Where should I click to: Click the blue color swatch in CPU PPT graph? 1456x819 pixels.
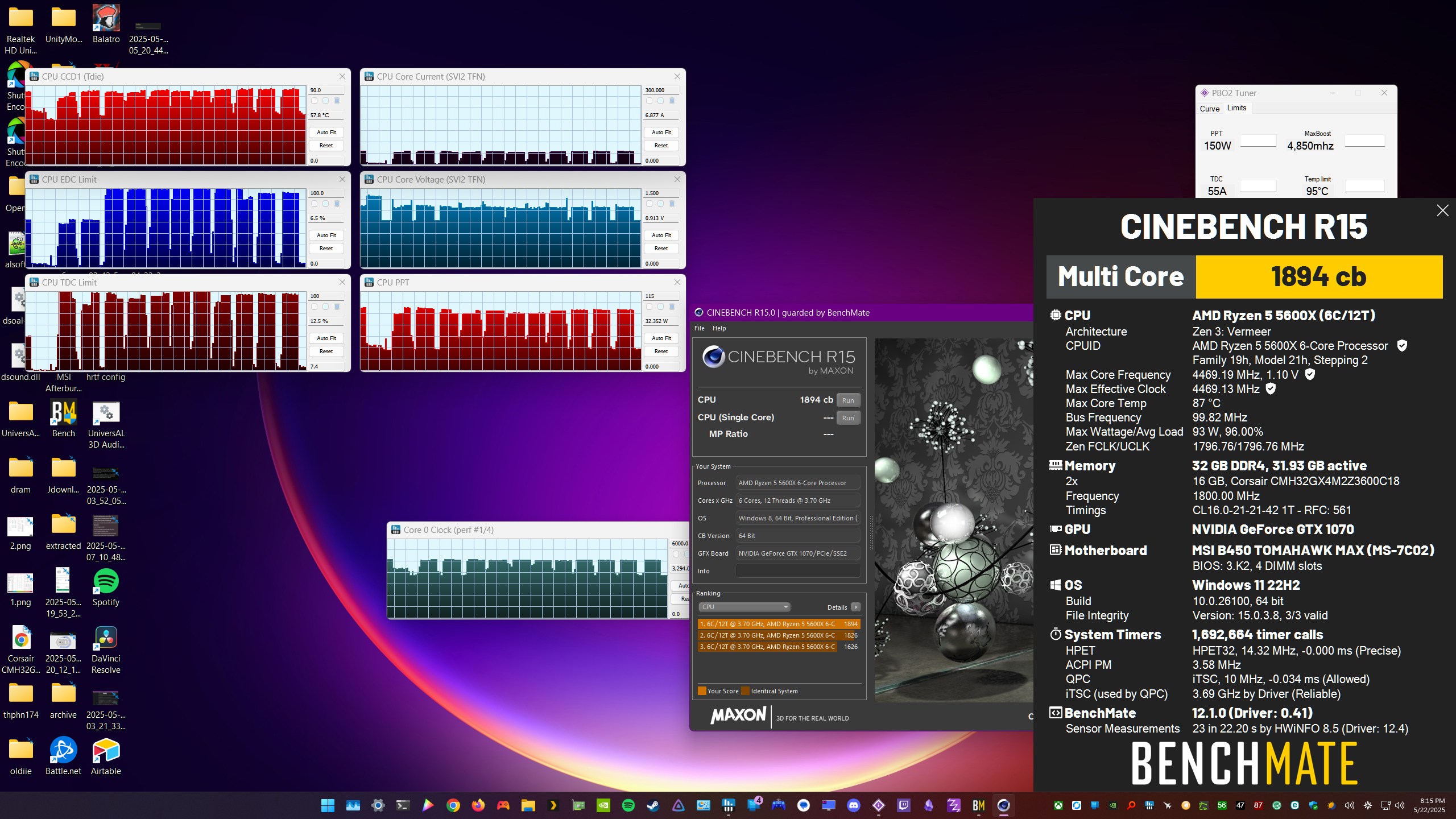coord(672,307)
